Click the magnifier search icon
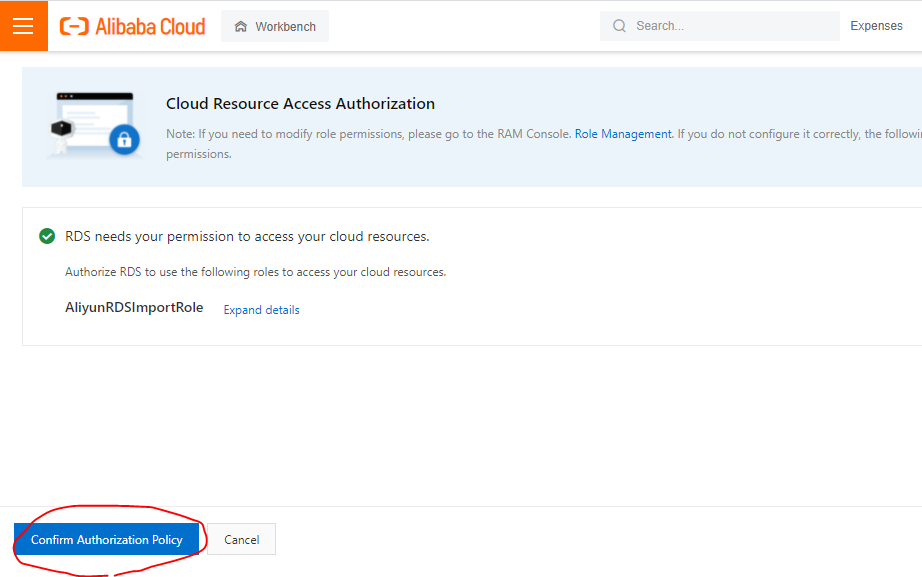This screenshot has width=922, height=577. click(x=619, y=26)
